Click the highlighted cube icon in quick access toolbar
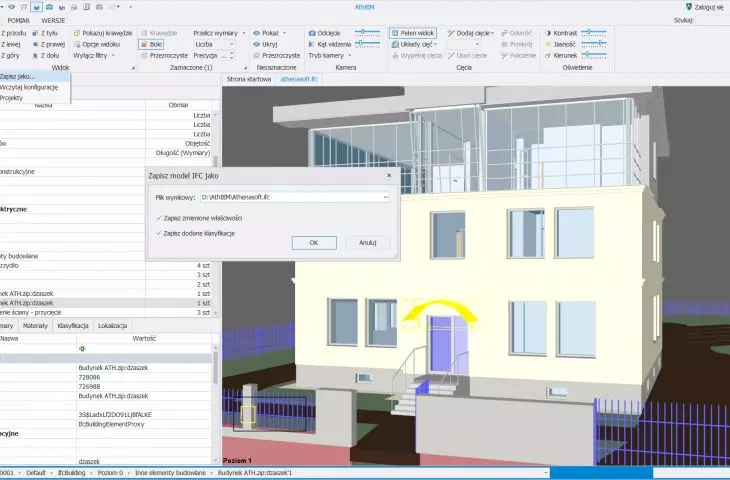Screen dimensions: 730x480 coord(36,7)
